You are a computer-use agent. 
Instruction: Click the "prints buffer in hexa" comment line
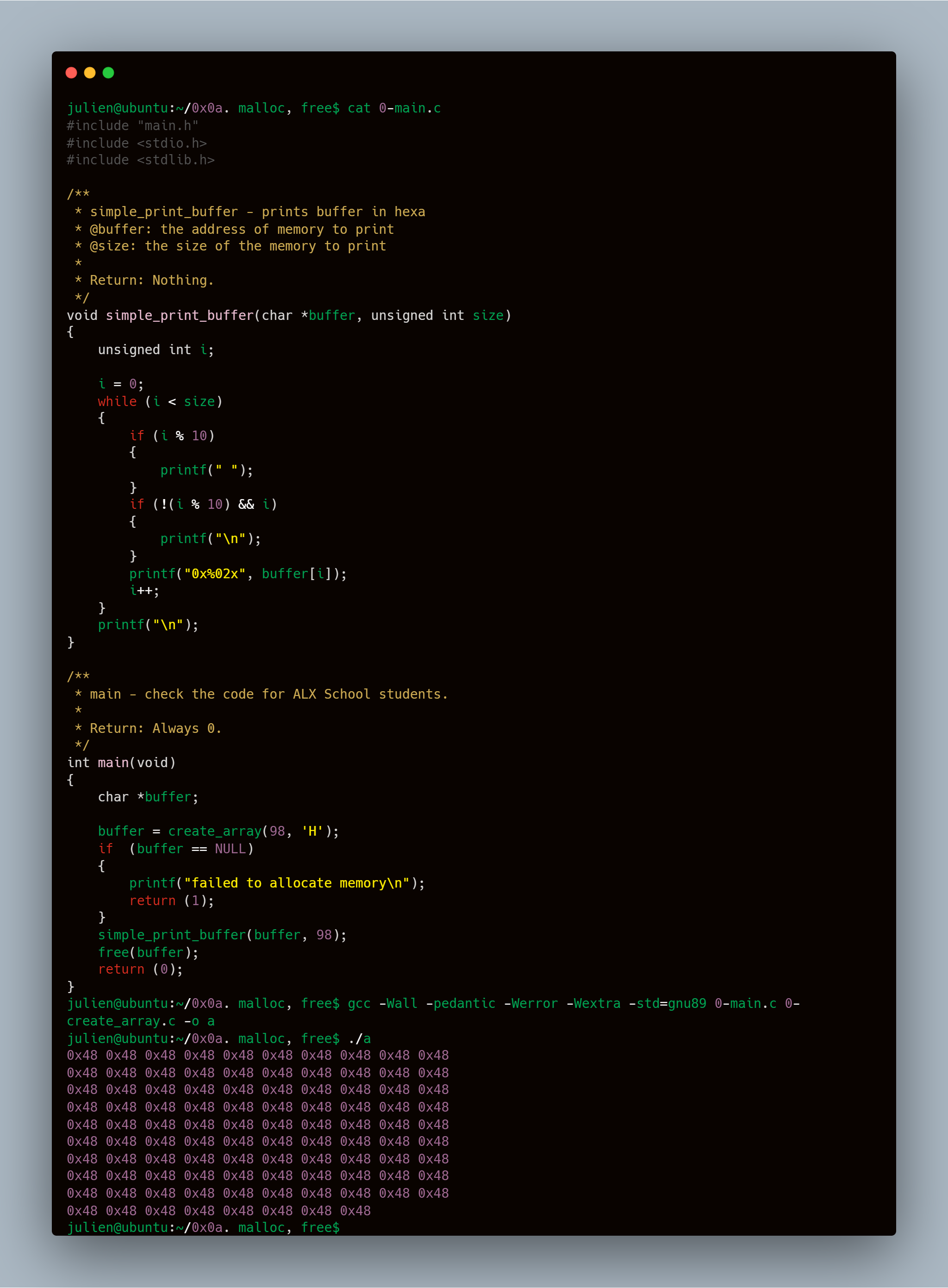coord(250,212)
